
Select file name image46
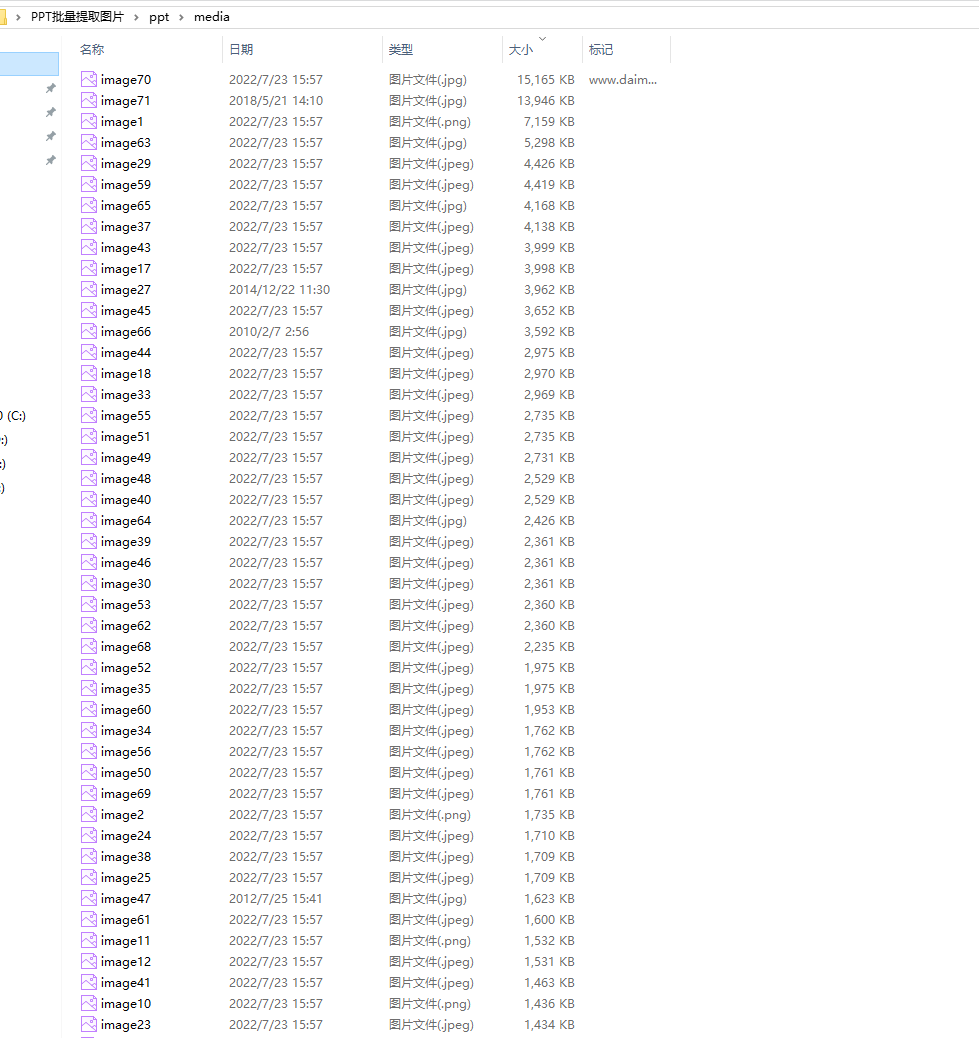[x=126, y=563]
